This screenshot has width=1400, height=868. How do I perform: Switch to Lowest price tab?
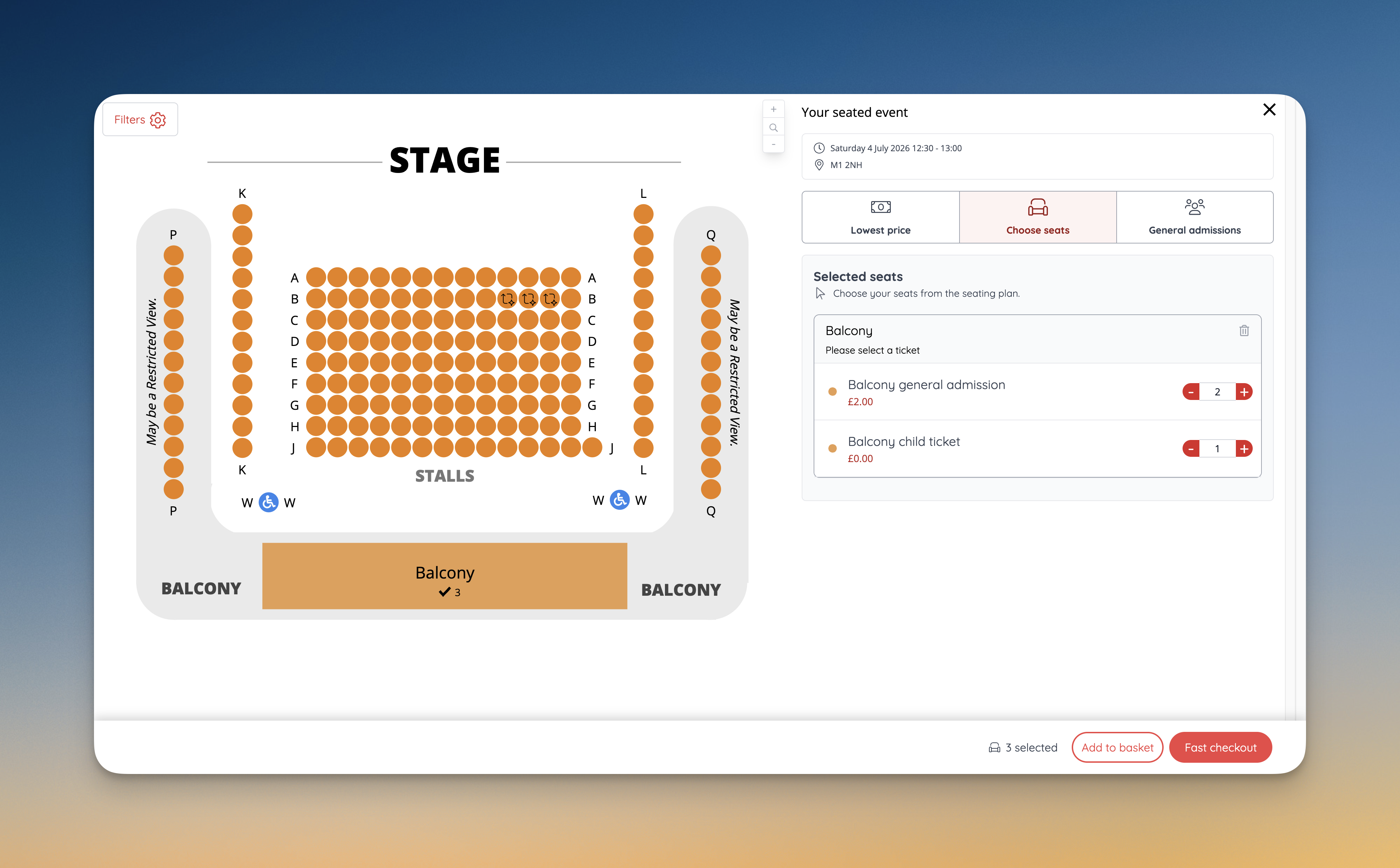pos(880,217)
